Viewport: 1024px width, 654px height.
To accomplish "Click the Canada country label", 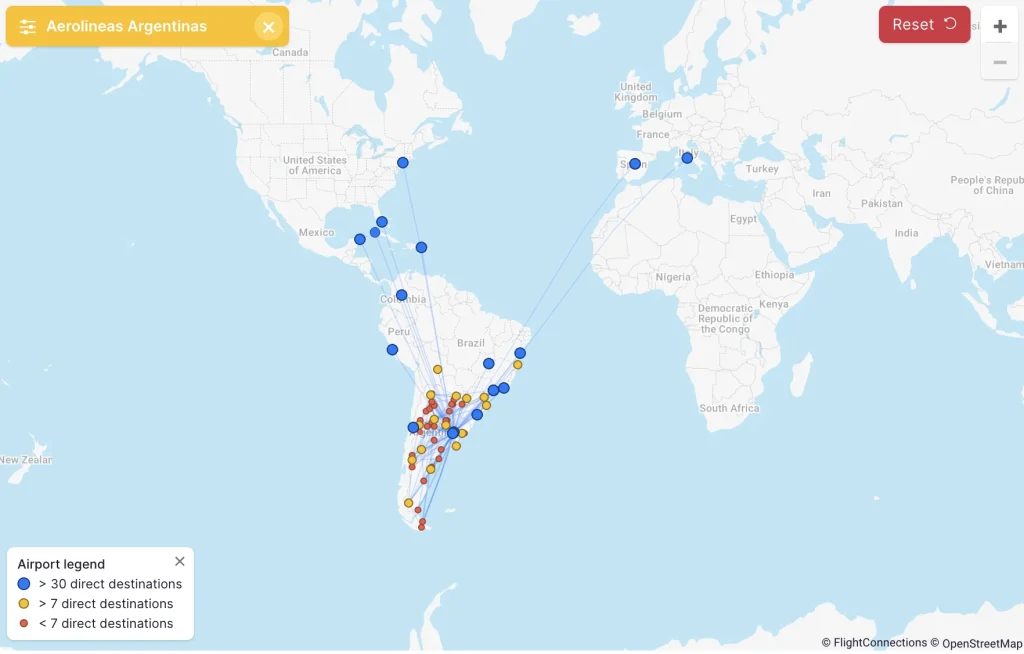I will [290, 52].
